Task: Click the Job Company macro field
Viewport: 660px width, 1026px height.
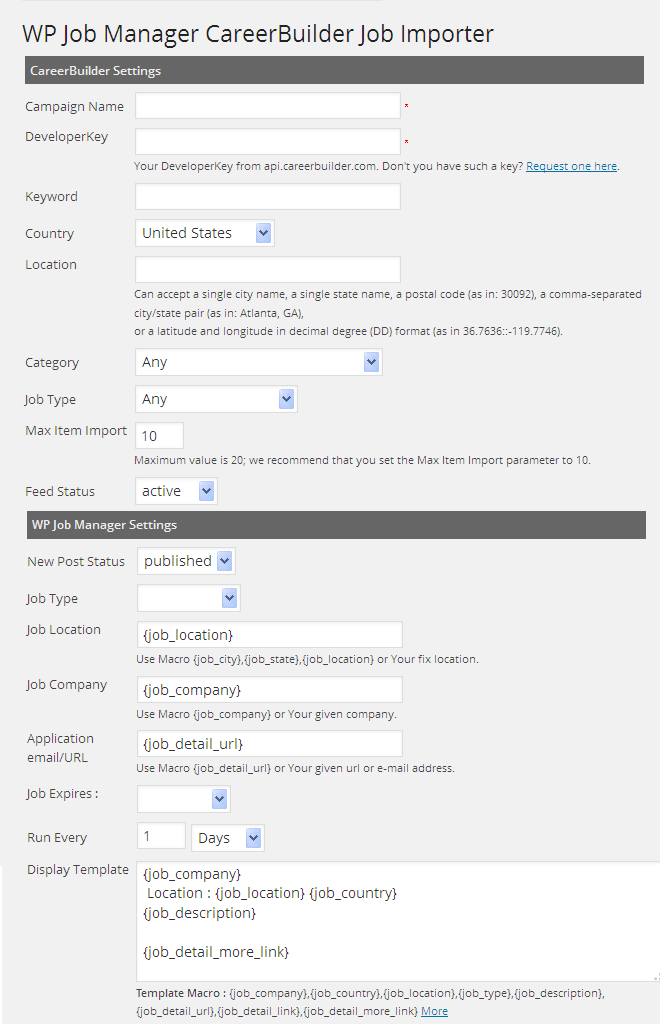Action: point(270,690)
